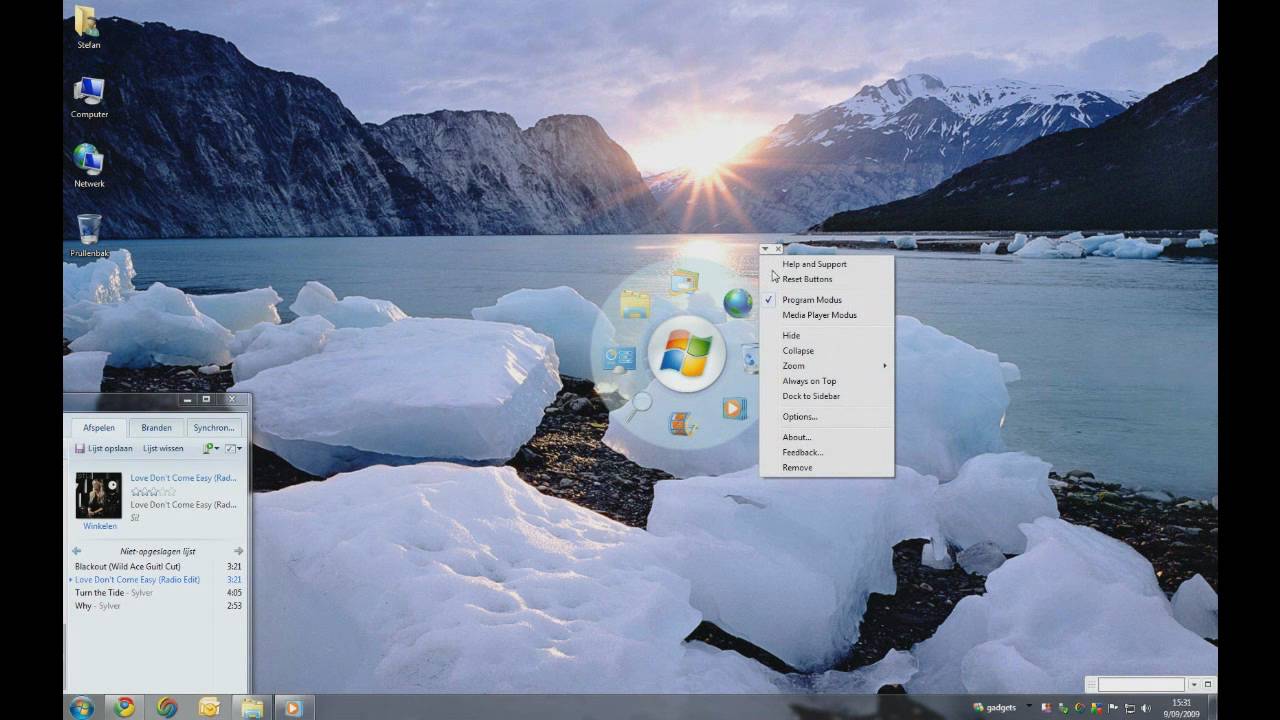The image size is (1280, 720).
Task: Open the yellow folder icon in the launcher
Action: click(x=635, y=303)
